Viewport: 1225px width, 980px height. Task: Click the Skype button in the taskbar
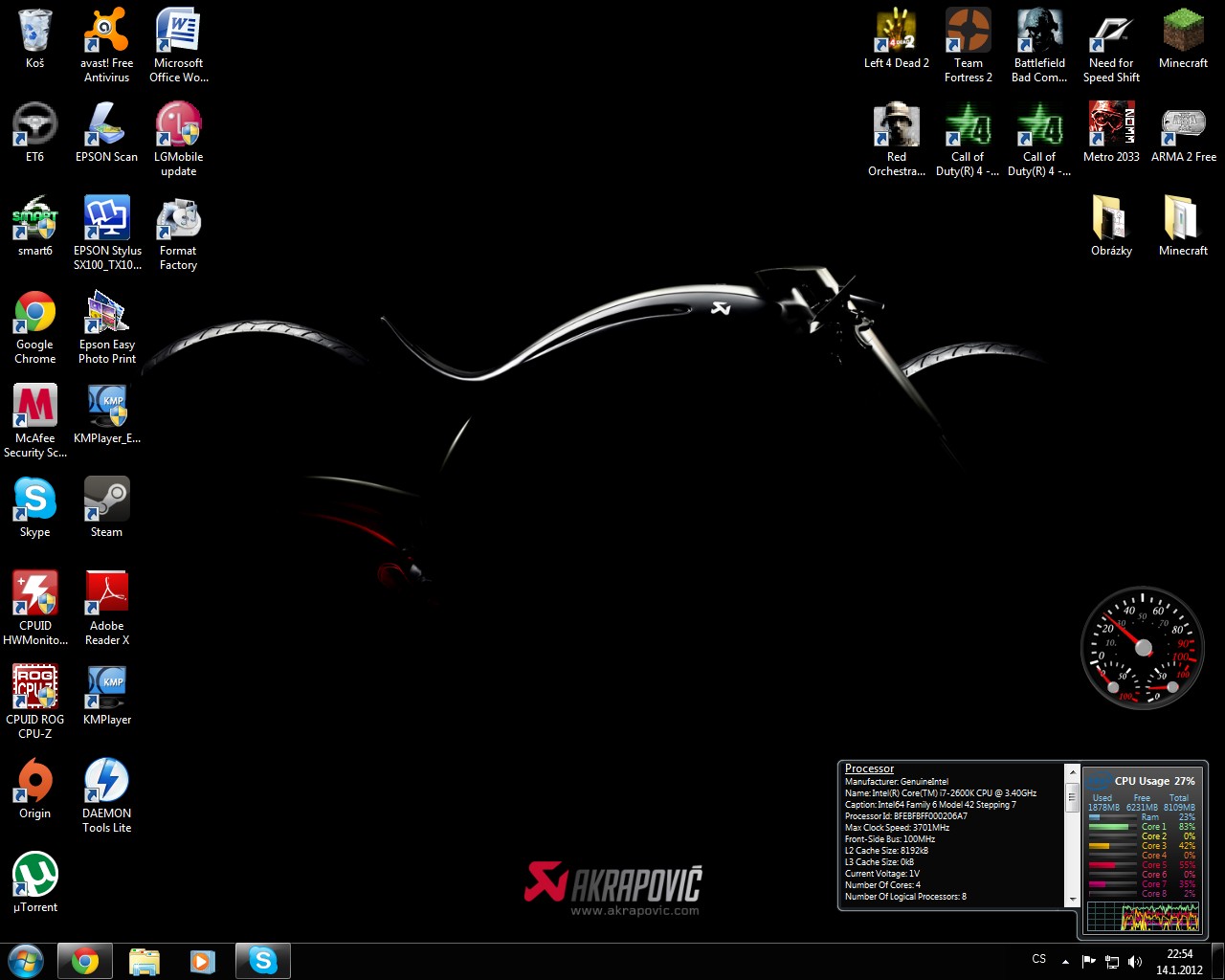(x=262, y=961)
